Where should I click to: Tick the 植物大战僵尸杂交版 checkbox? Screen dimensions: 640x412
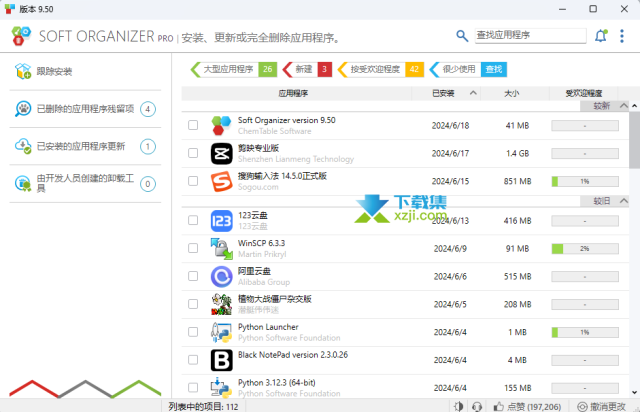[193, 304]
